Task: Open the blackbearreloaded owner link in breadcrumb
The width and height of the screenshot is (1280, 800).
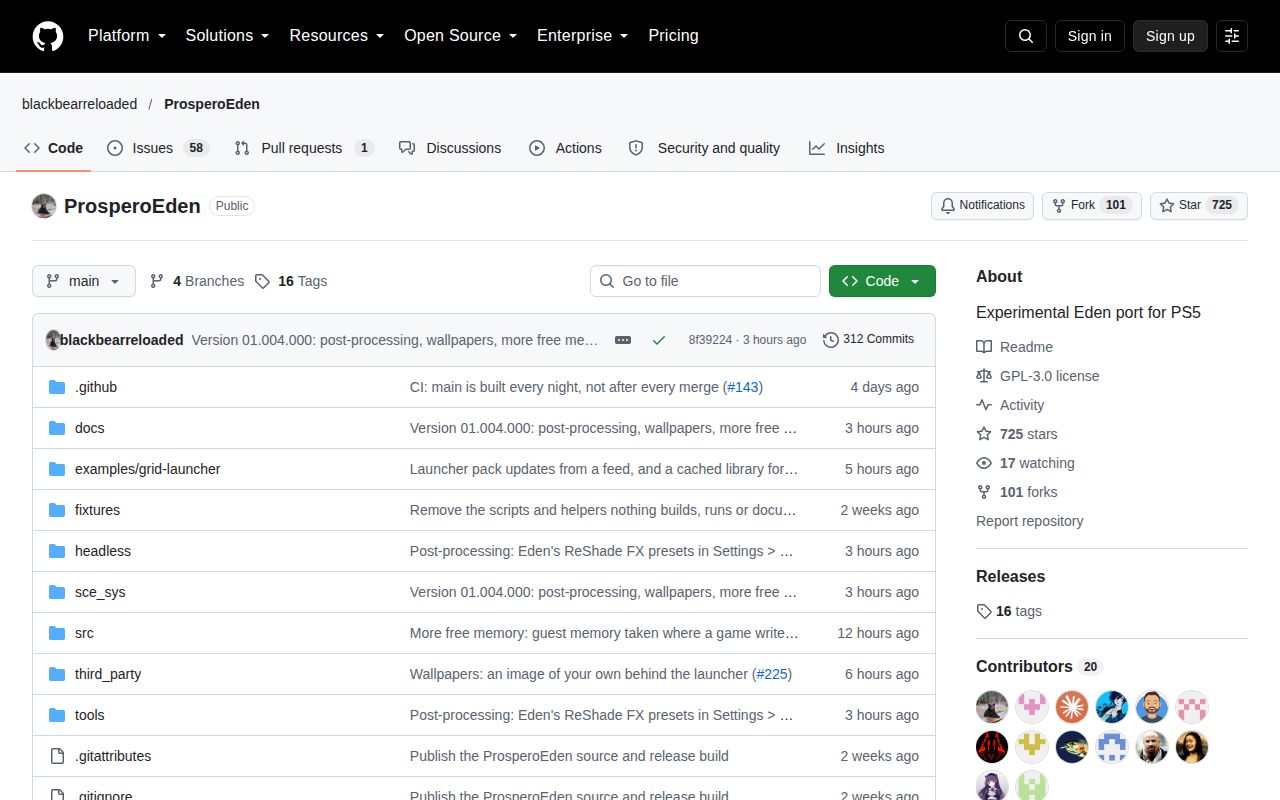Action: pyautogui.click(x=80, y=104)
